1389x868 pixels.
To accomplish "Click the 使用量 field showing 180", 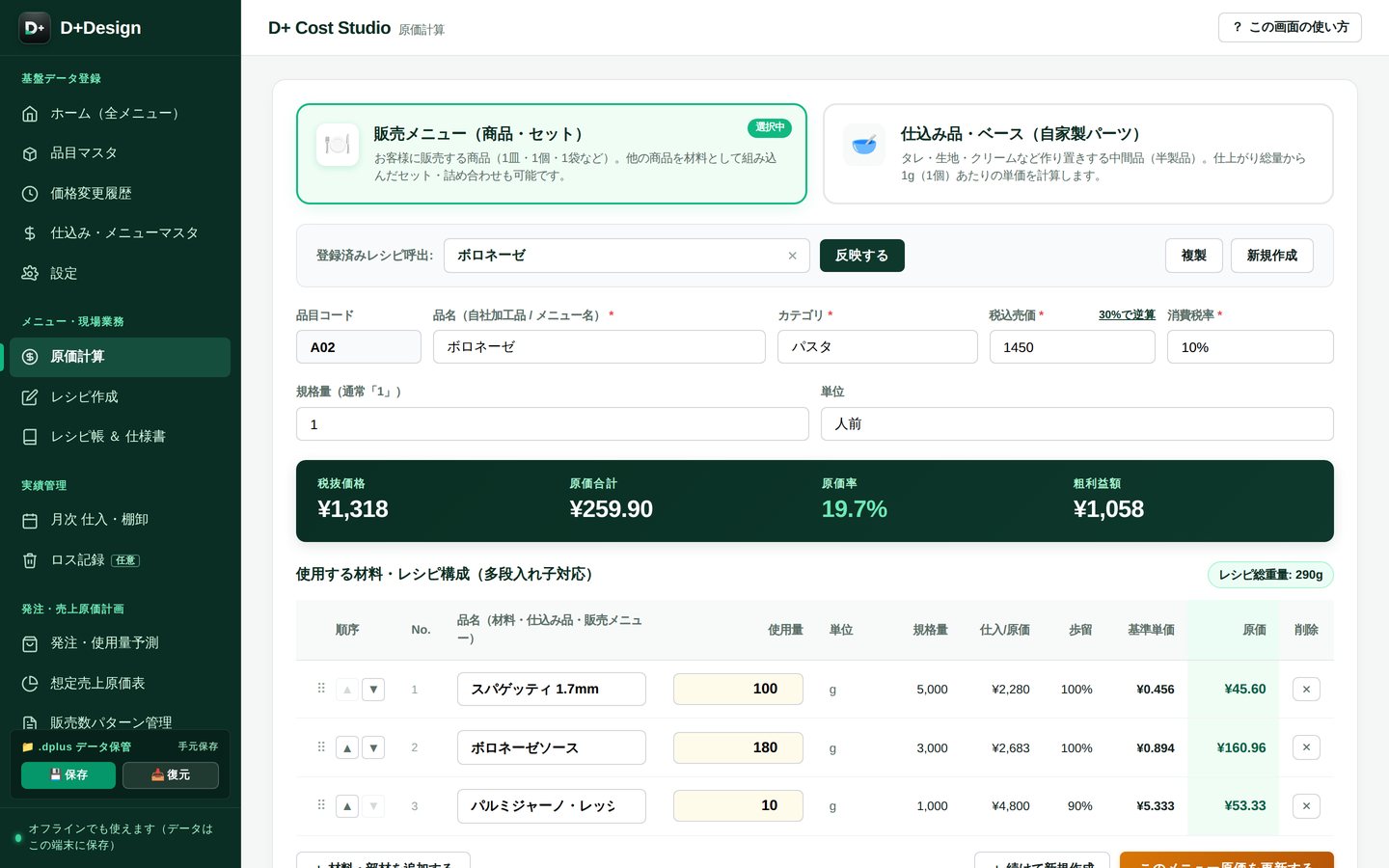I will (x=738, y=747).
